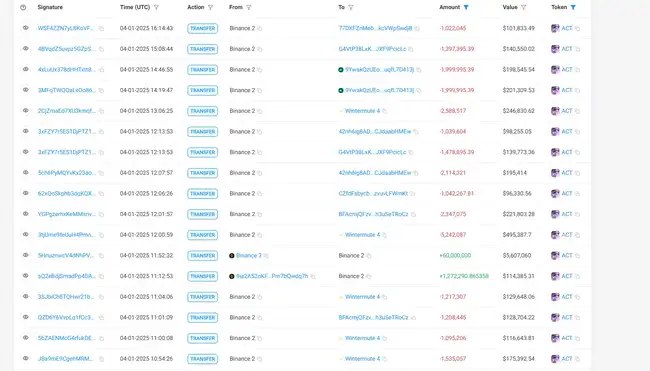Image resolution: width=650 pixels, height=371 pixels.
Task: Copy Binance 2 address in first row
Action: pyautogui.click(x=260, y=29)
